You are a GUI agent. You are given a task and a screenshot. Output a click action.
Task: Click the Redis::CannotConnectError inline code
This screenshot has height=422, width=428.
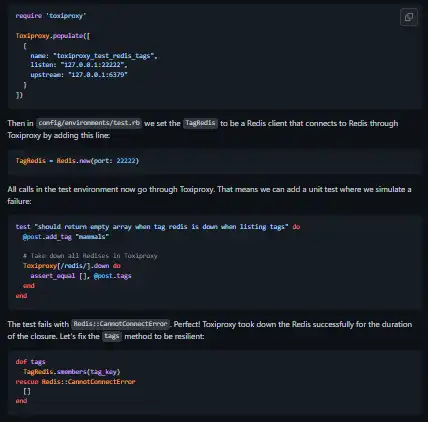[x=120, y=324]
